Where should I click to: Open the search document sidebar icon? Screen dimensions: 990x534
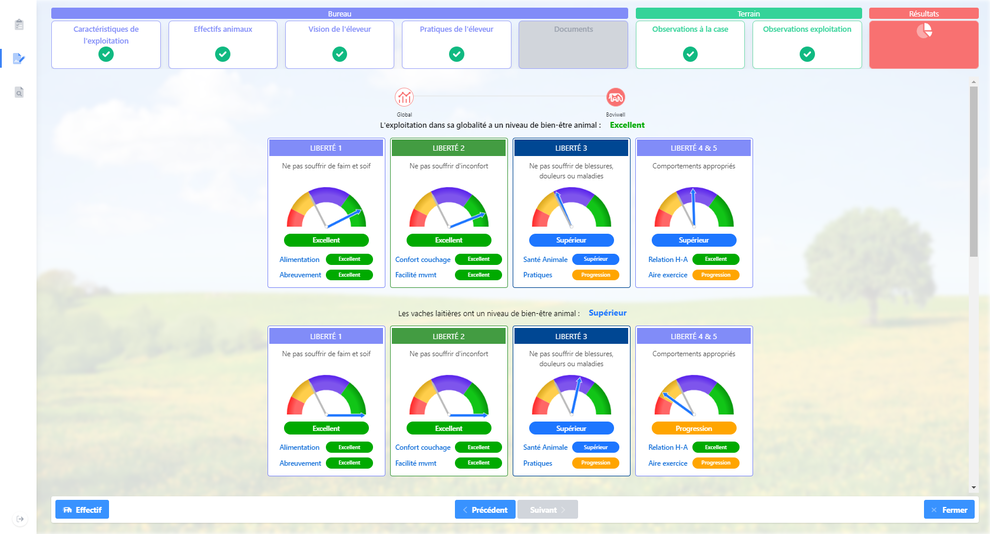point(18,93)
